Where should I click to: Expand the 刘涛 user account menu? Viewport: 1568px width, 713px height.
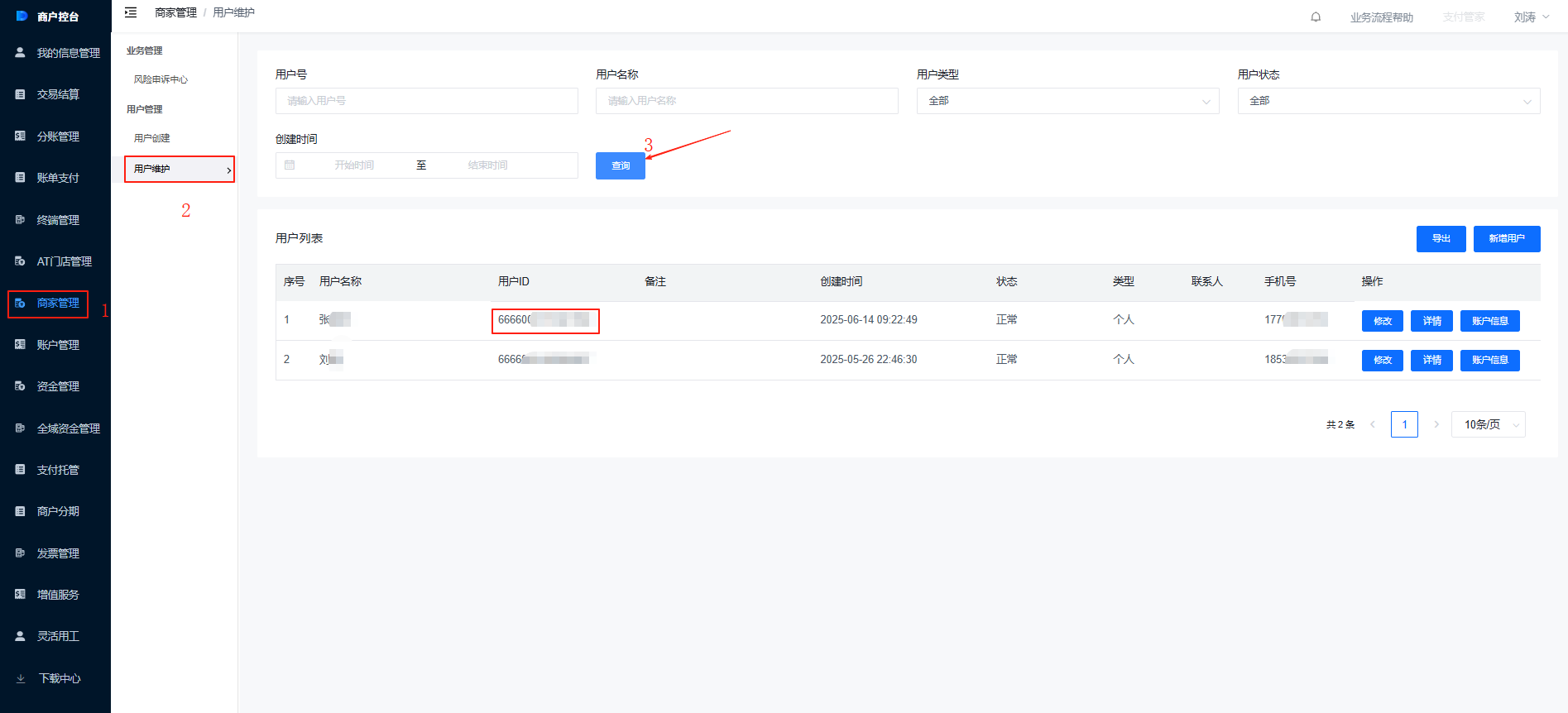click(1532, 17)
